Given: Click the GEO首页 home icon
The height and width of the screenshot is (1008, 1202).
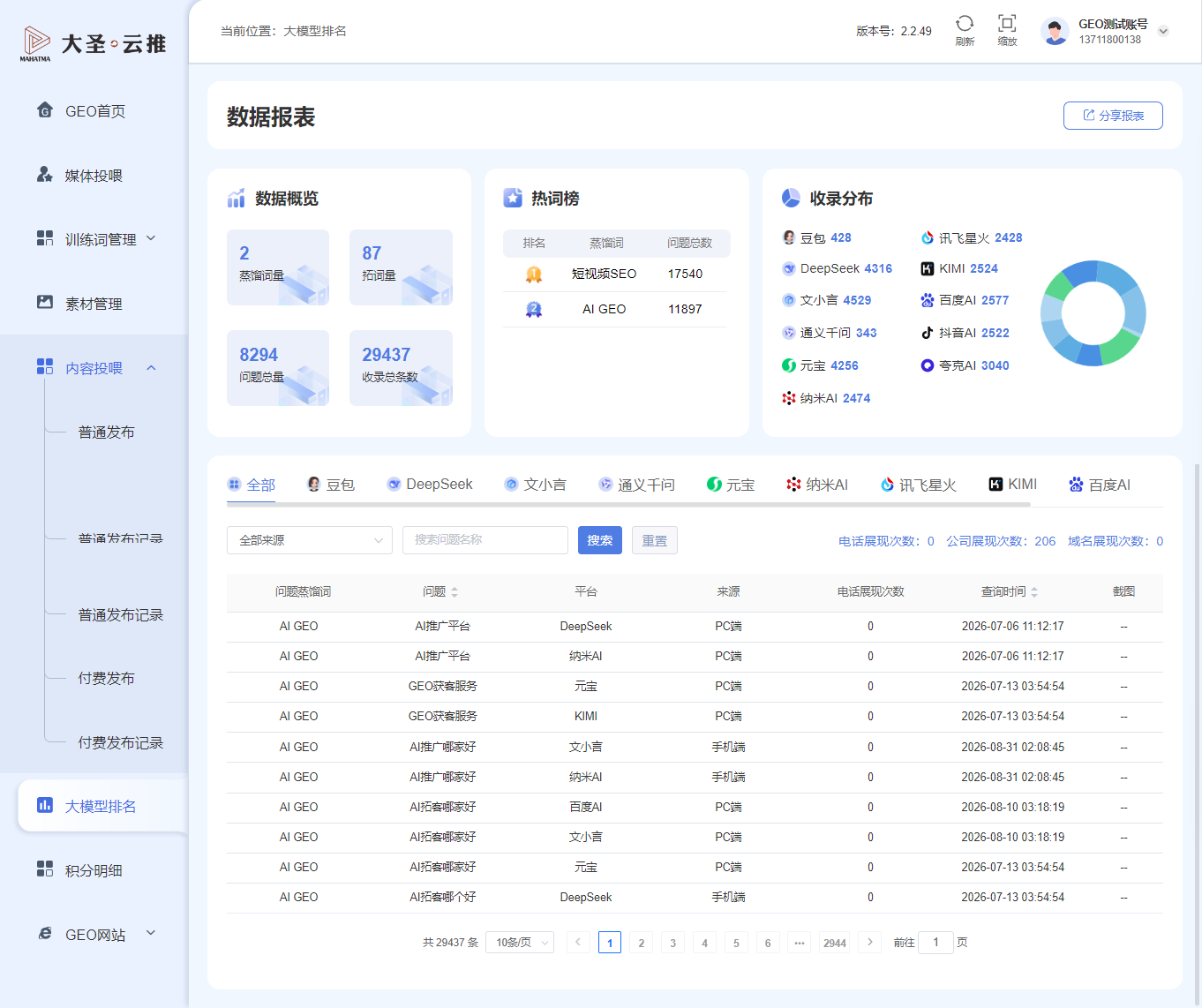Looking at the screenshot, I should click(45, 110).
